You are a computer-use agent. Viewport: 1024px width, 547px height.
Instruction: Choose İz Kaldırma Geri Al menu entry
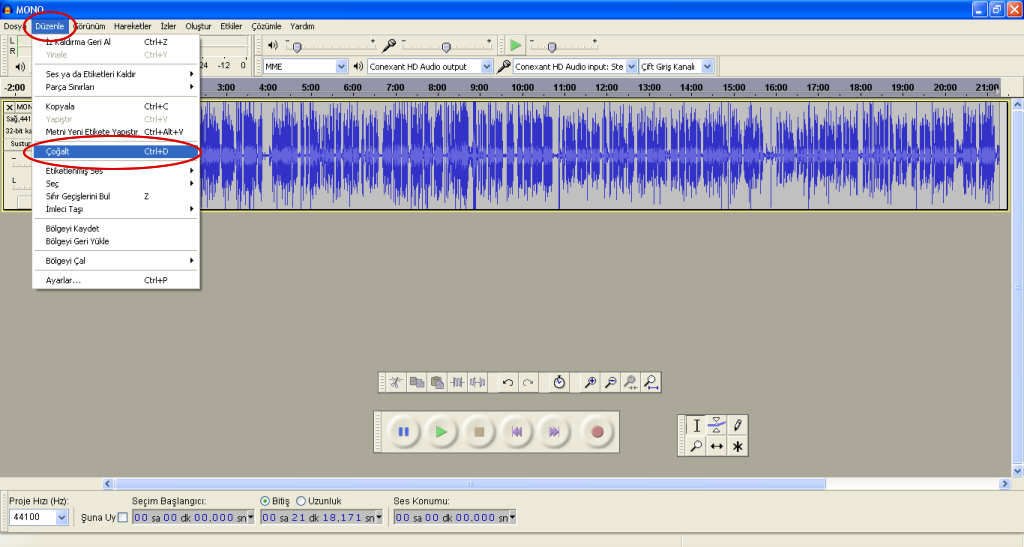pyautogui.click(x=116, y=42)
